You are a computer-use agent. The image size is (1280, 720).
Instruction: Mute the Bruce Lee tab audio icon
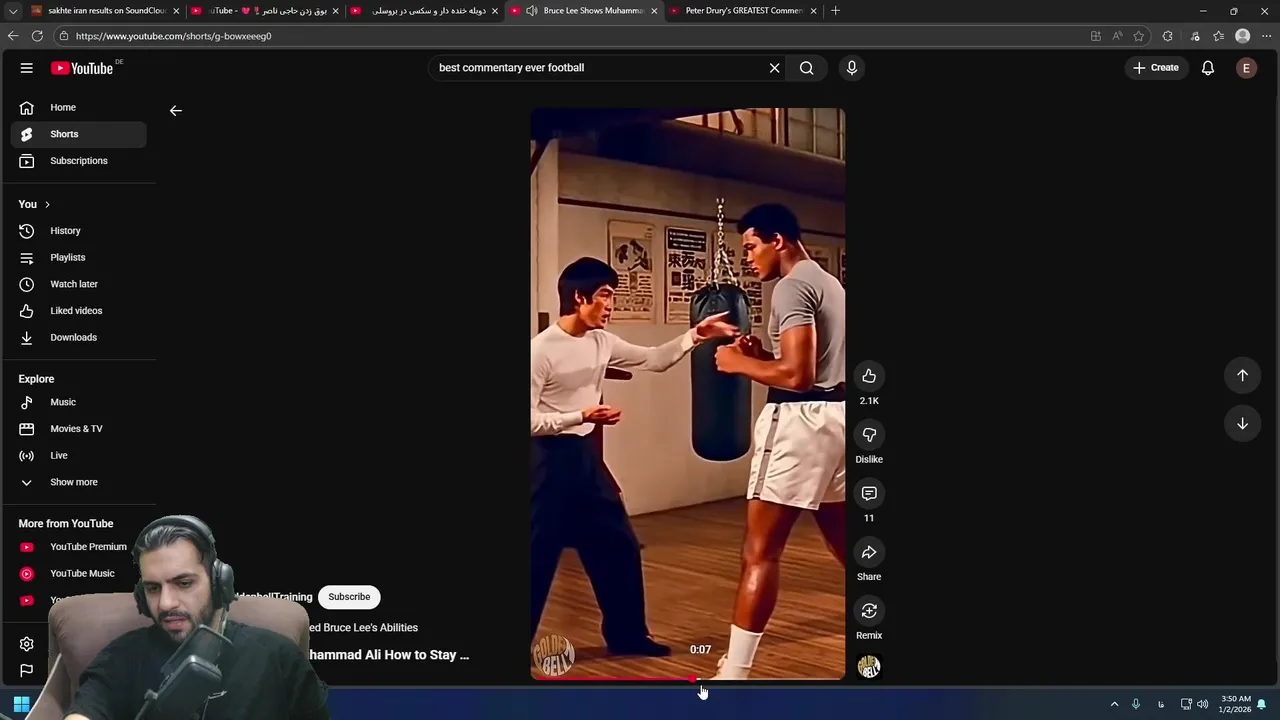pos(531,11)
